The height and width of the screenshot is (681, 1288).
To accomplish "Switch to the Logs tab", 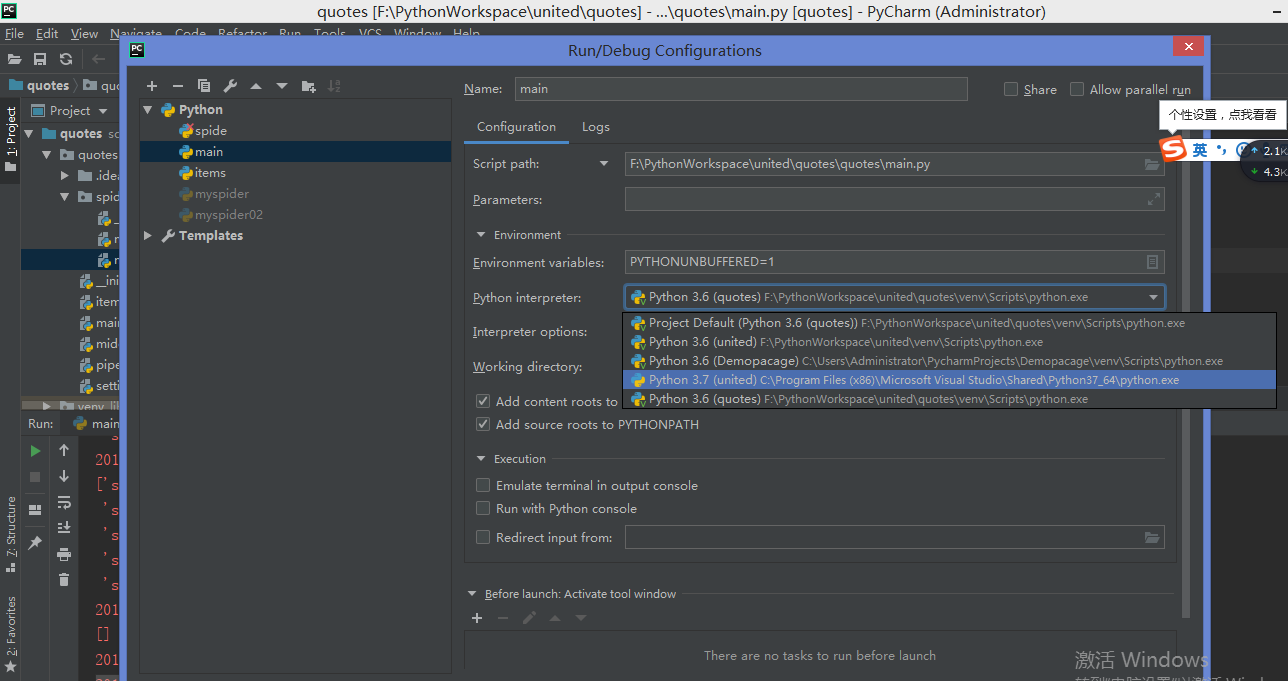I will pyautogui.click(x=596, y=127).
